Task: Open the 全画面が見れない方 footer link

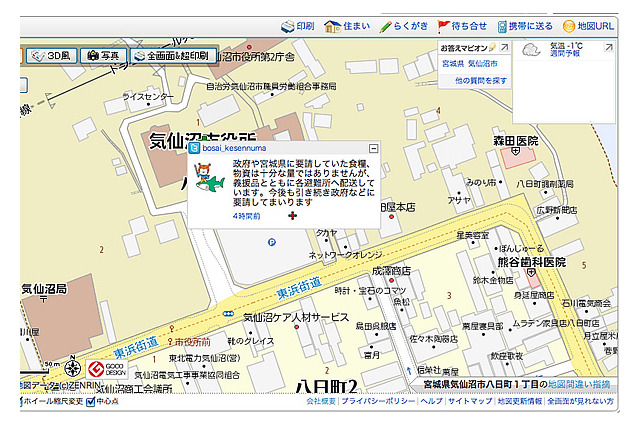Action: tap(580, 402)
